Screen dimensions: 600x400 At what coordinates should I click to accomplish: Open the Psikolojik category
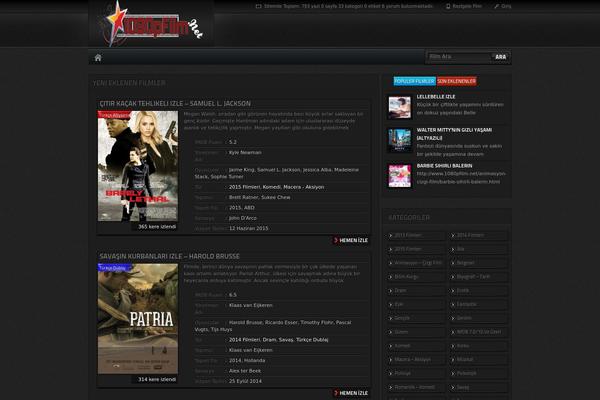coord(478,373)
